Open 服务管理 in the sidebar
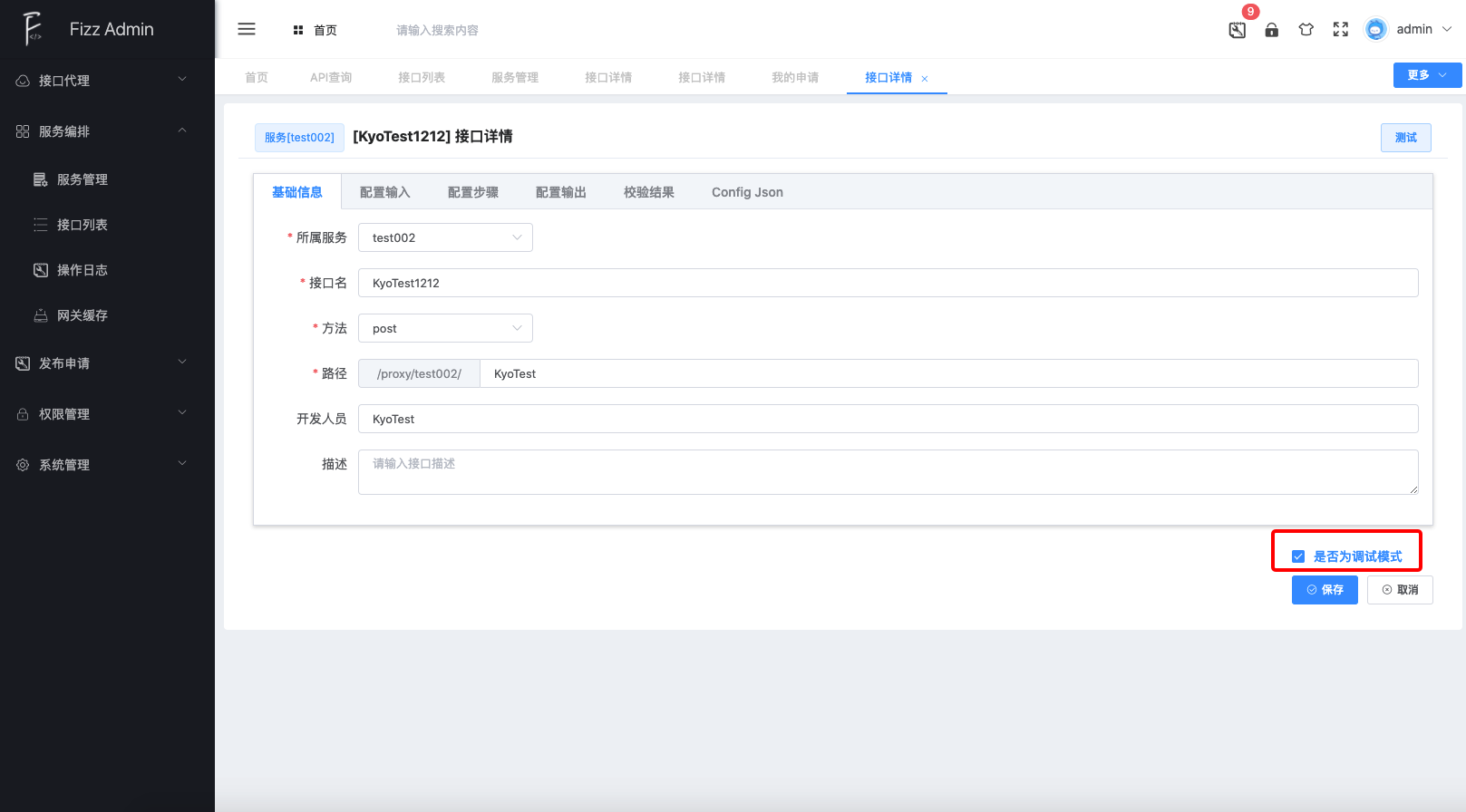The width and height of the screenshot is (1466, 812). click(x=82, y=179)
